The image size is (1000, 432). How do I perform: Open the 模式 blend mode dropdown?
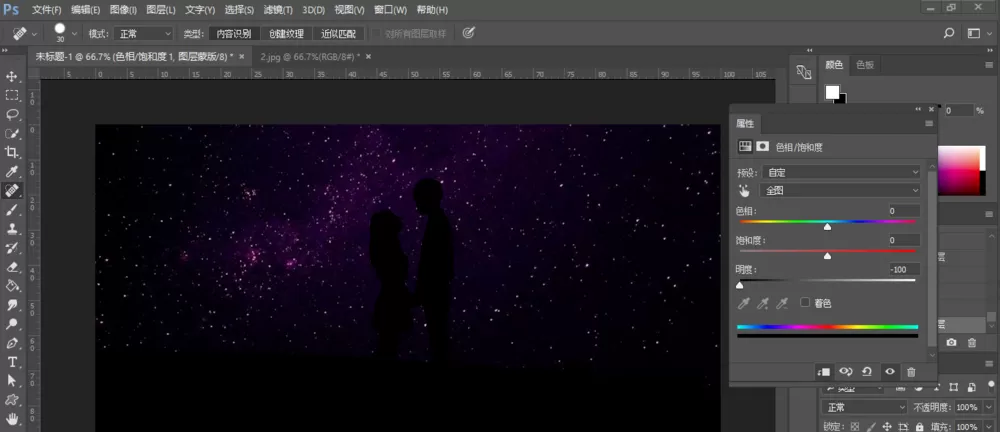(143, 34)
